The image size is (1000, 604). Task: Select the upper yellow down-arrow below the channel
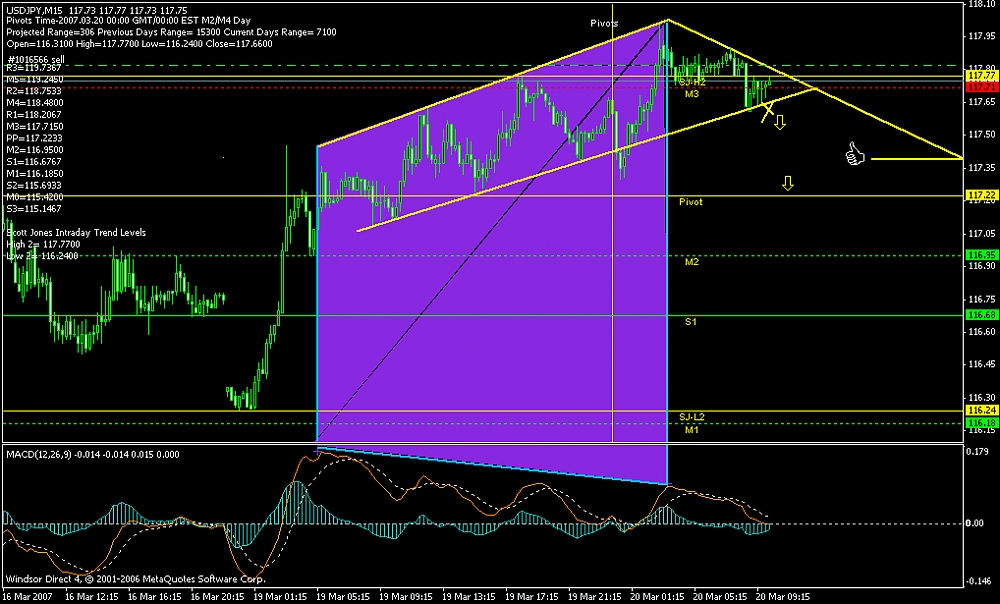(x=779, y=121)
